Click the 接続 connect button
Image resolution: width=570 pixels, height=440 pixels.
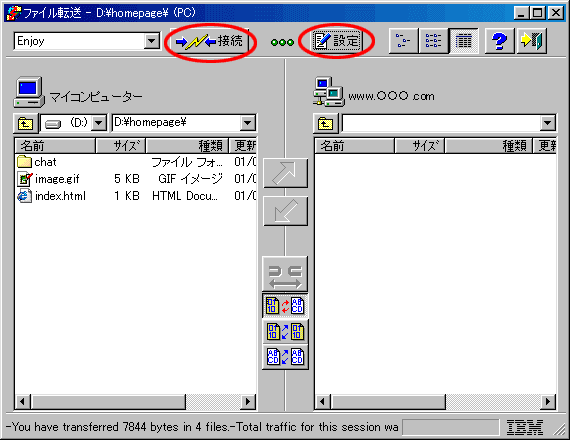210,41
